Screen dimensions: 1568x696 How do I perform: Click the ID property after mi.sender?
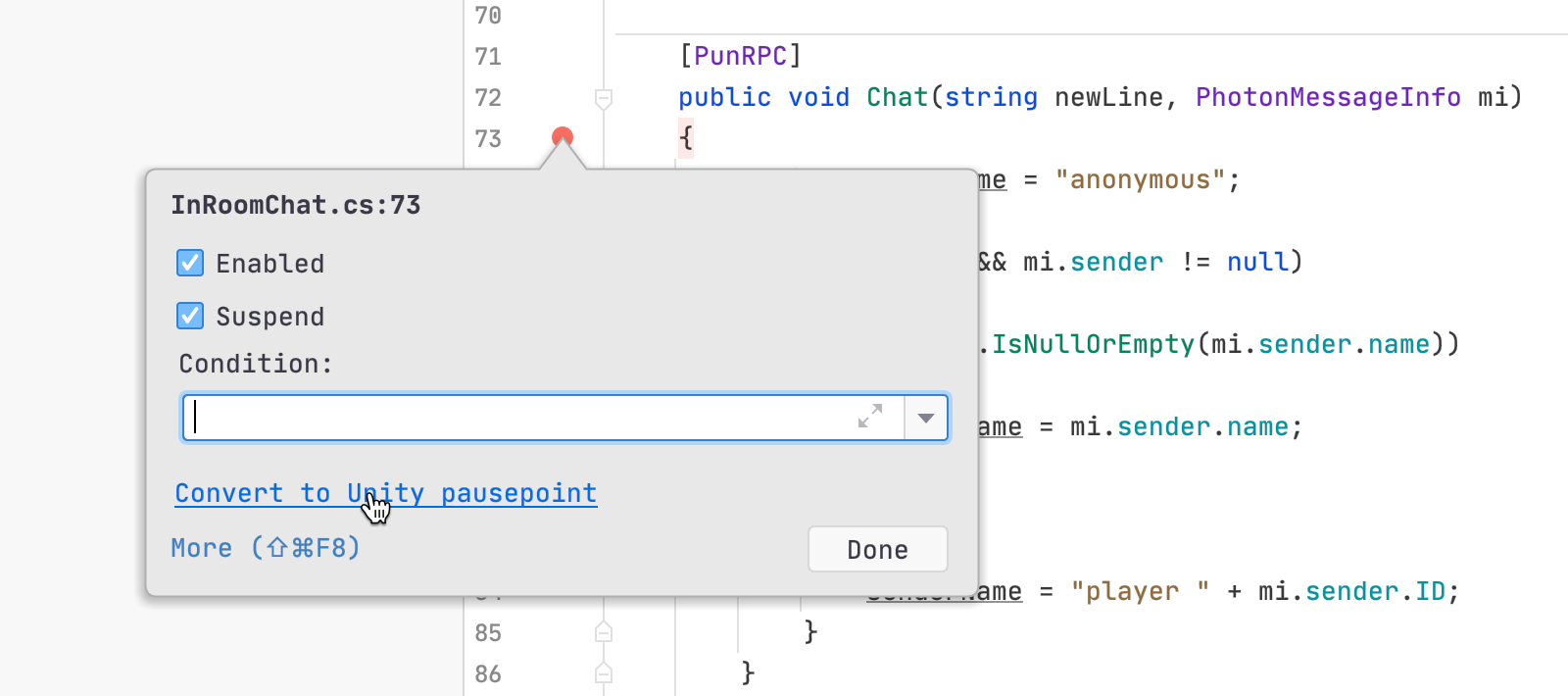[x=1430, y=591]
